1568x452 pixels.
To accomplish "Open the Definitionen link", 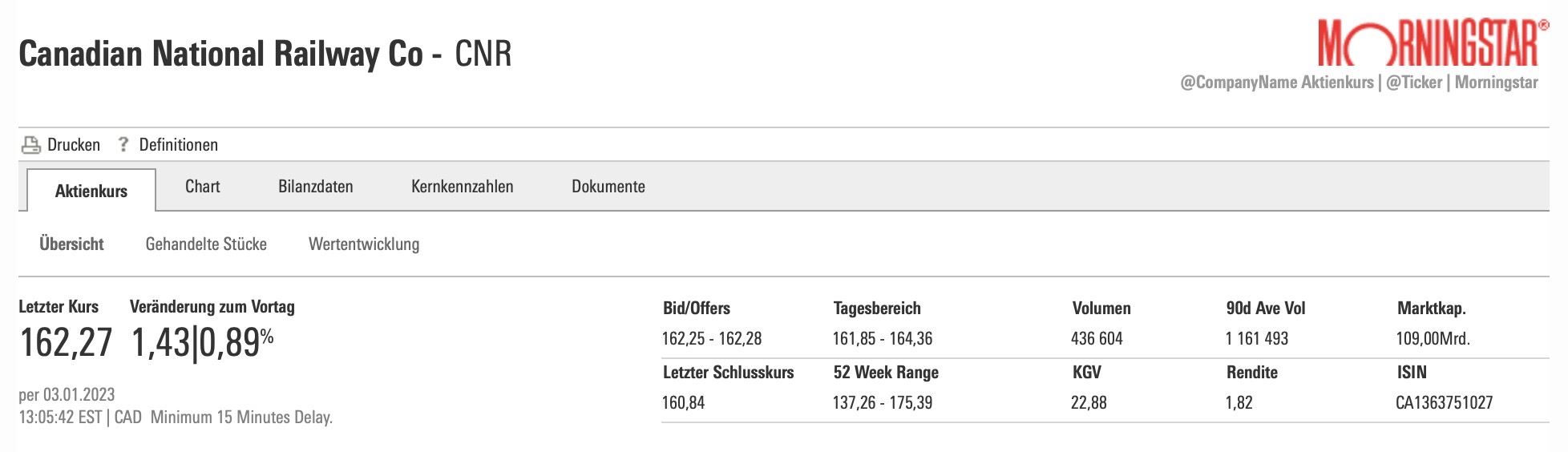I will click(178, 145).
